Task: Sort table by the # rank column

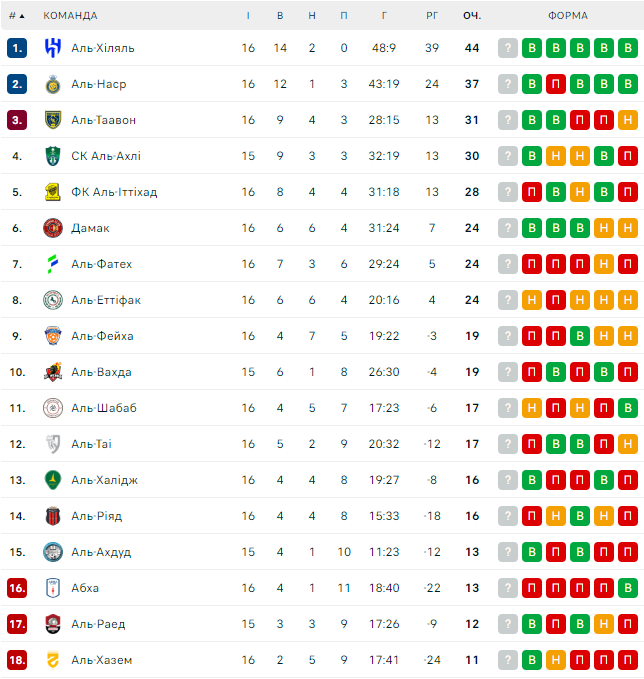Action: coord(16,16)
